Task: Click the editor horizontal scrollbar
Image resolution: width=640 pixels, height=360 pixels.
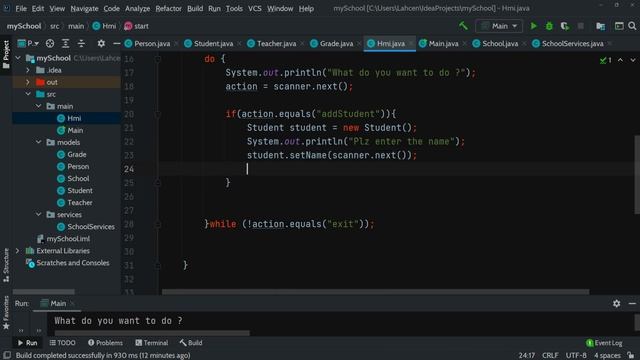Action: click(x=376, y=292)
